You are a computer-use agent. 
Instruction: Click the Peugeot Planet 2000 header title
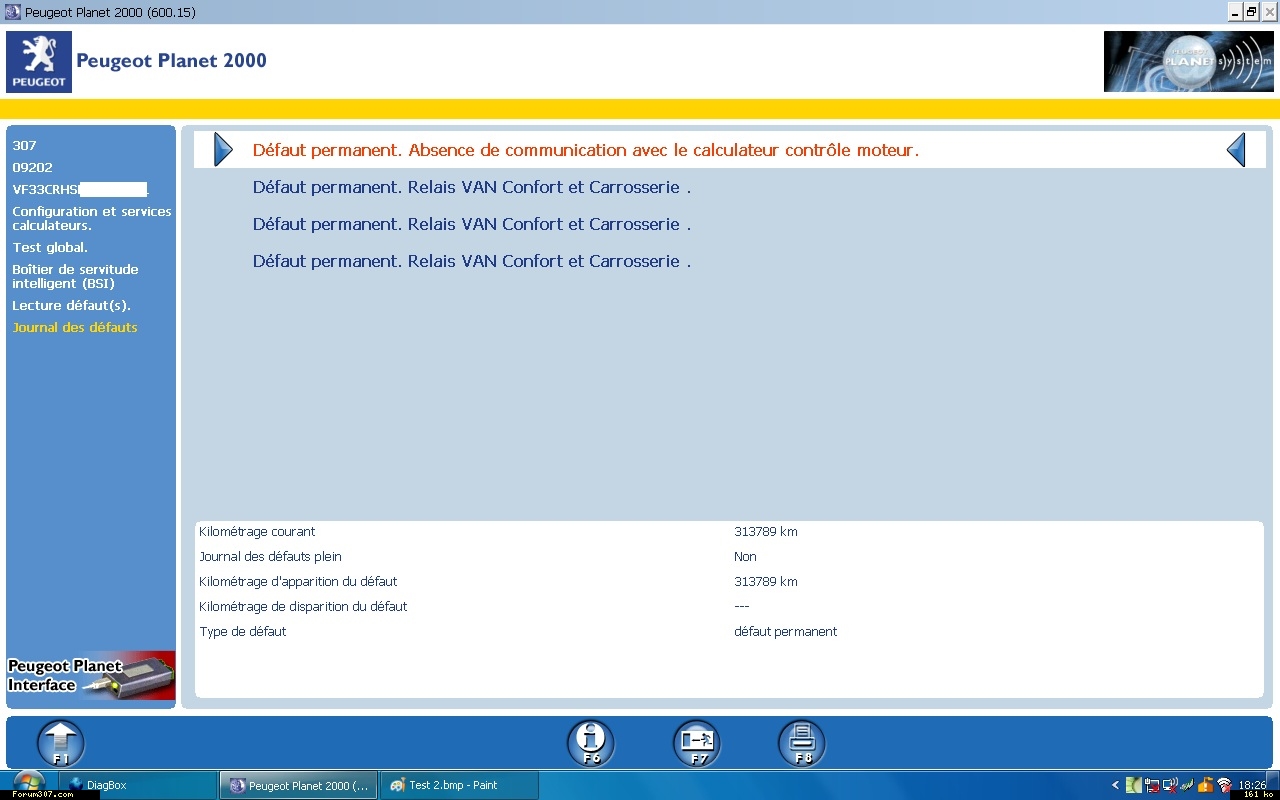point(171,60)
